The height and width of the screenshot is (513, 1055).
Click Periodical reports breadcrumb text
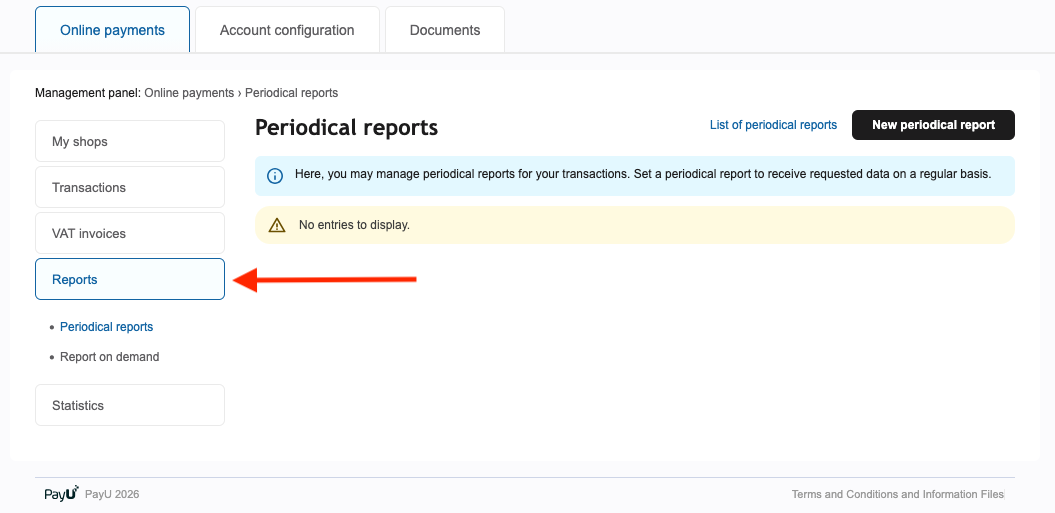[x=291, y=93]
